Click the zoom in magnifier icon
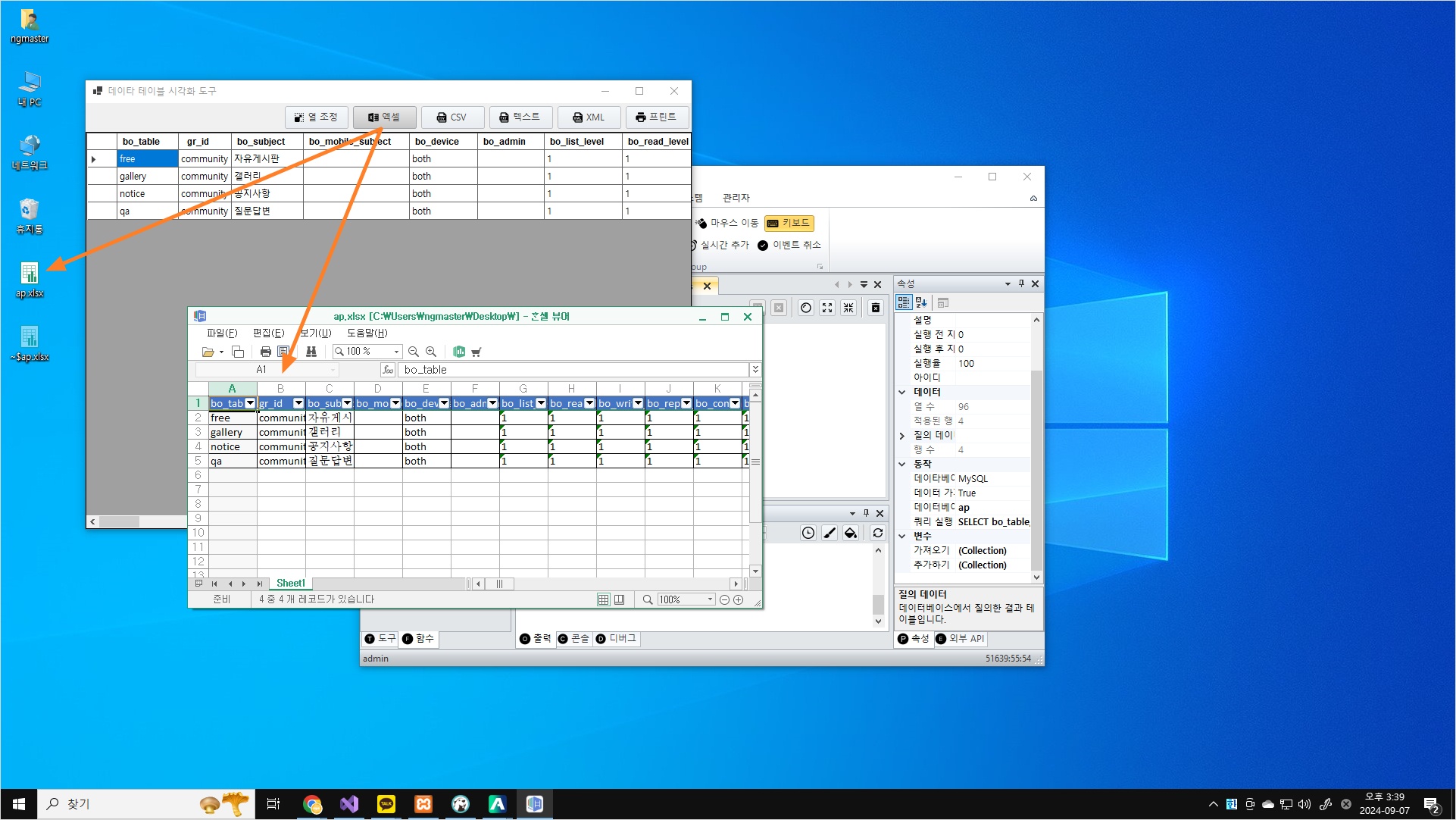 pos(431,352)
